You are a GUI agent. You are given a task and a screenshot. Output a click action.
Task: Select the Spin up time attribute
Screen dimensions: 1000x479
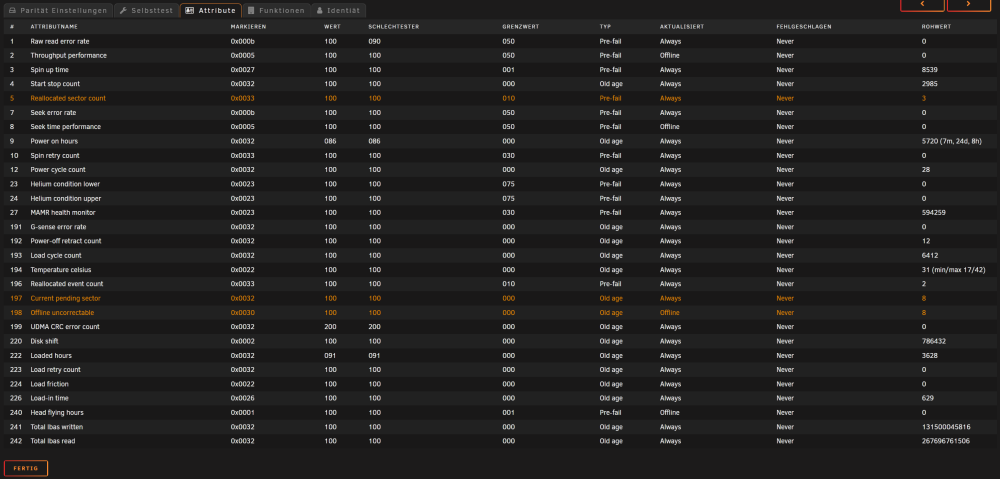[x=50, y=70]
